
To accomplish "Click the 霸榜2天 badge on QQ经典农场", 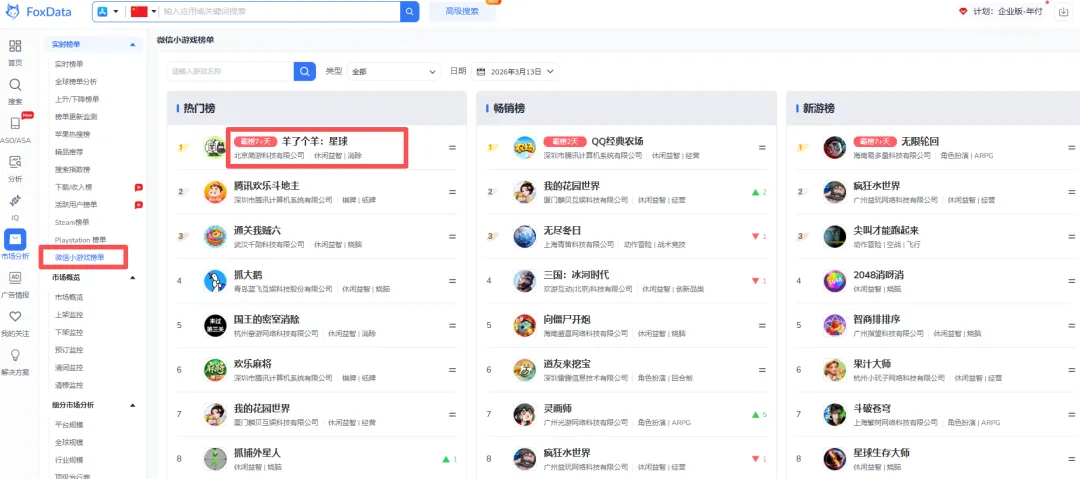I will [x=565, y=141].
